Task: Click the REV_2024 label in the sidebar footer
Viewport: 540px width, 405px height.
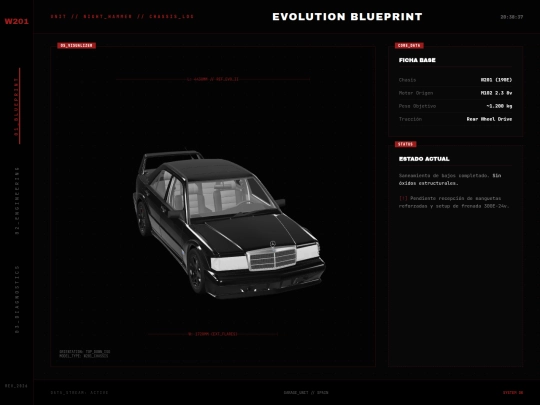Action: click(16, 386)
